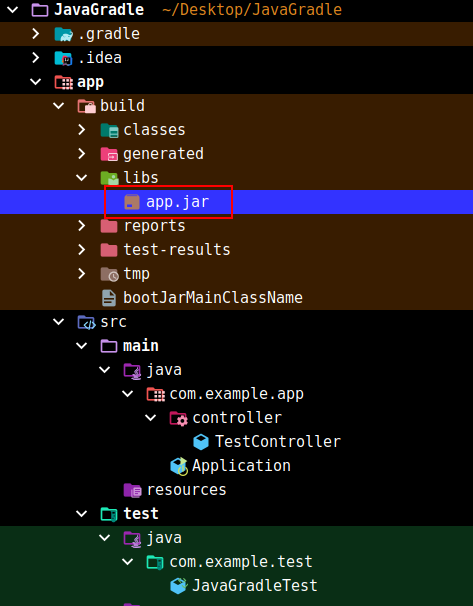The height and width of the screenshot is (606, 473).
Task: Collapse the src directory chevron
Action: point(58,322)
